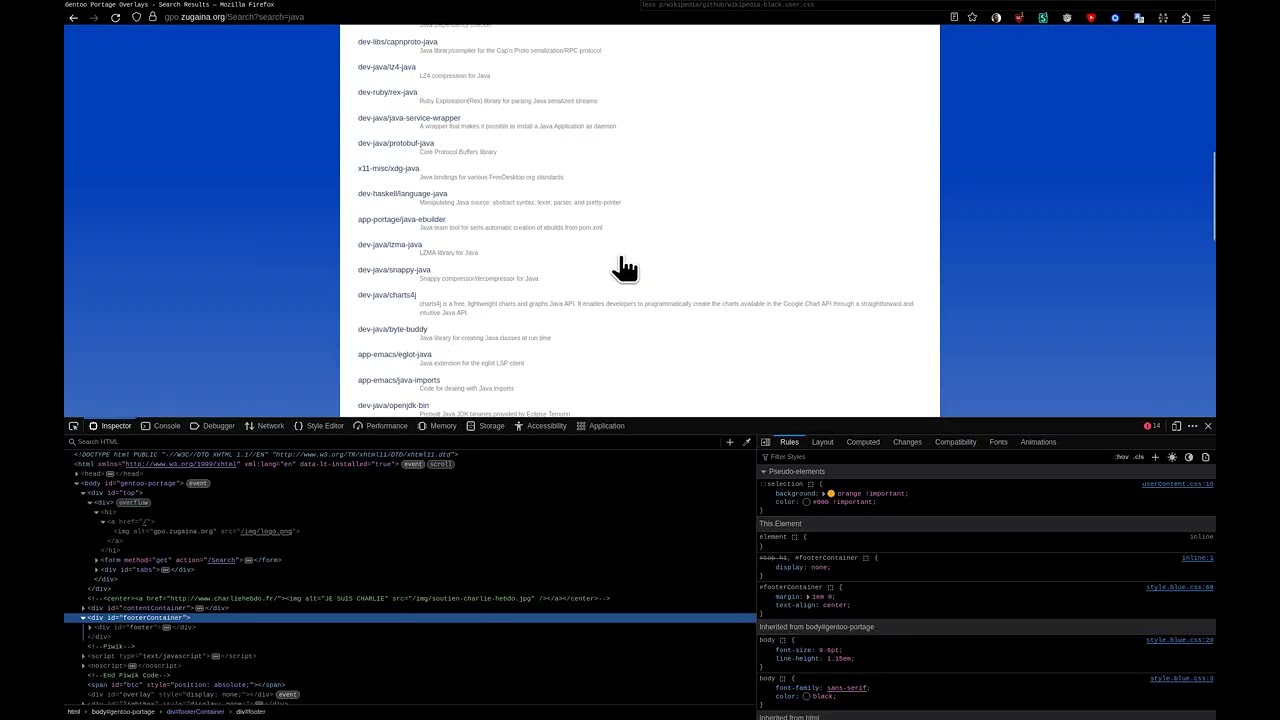Click in the Search HTML field

pyautogui.click(x=395, y=442)
